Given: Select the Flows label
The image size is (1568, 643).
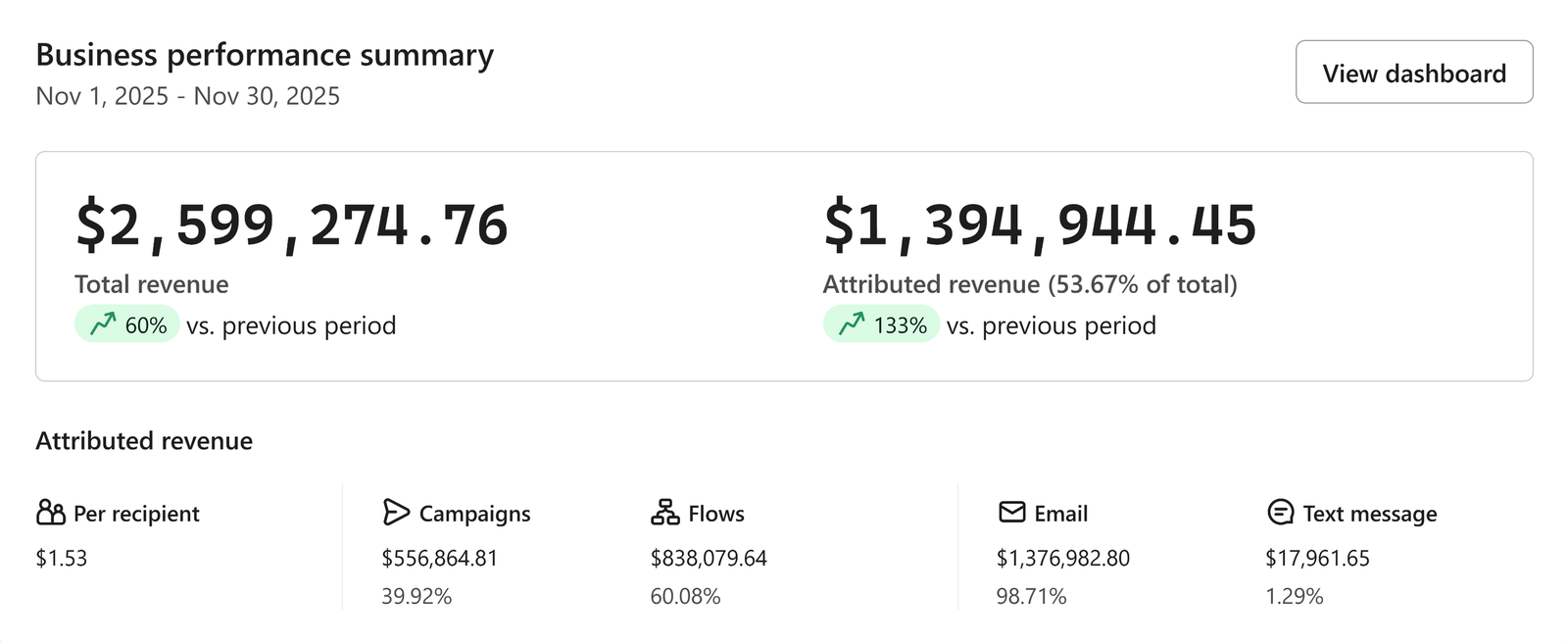Looking at the screenshot, I should (716, 514).
